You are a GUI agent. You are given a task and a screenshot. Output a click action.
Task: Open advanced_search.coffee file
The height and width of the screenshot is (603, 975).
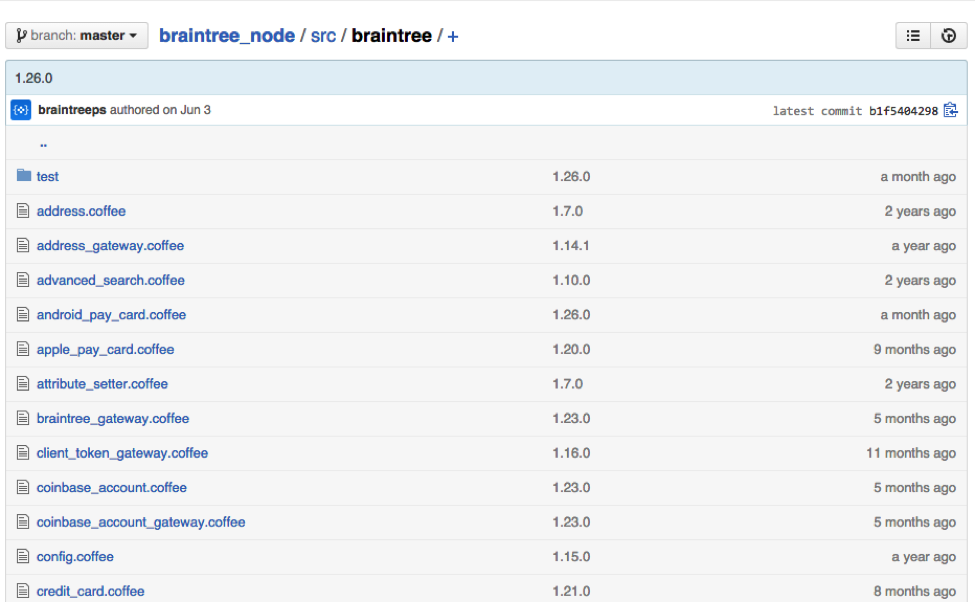111,280
